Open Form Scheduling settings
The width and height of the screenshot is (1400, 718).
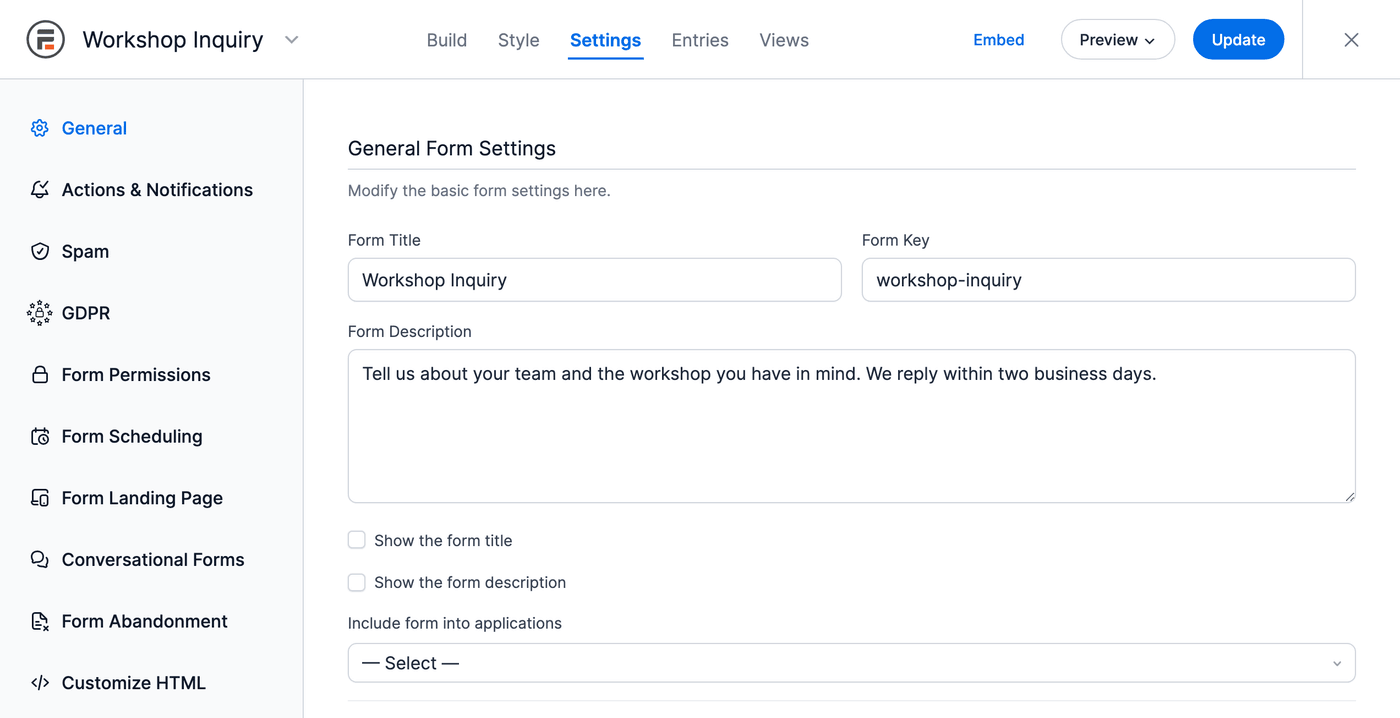pos(132,436)
